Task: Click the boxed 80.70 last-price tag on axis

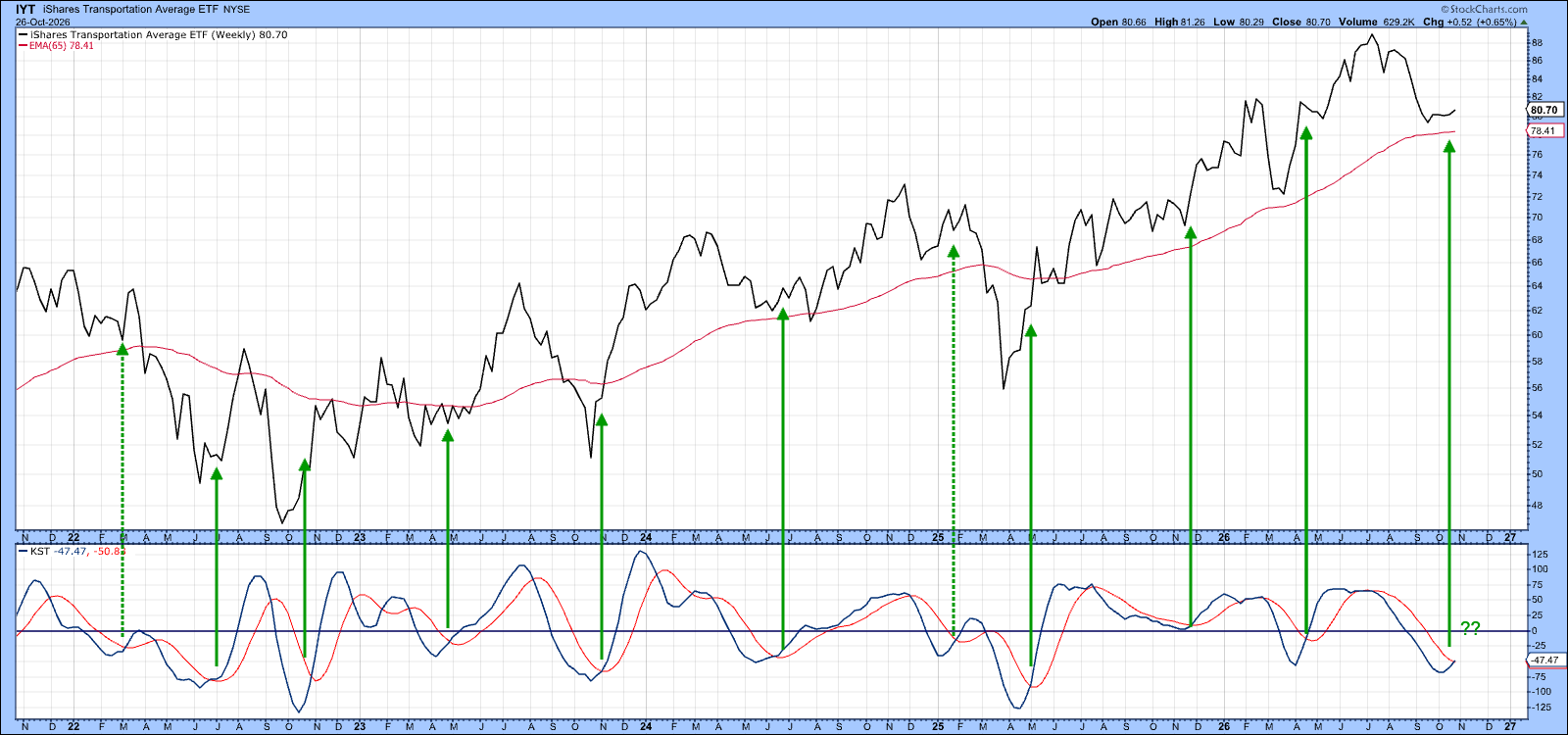Action: click(1543, 110)
